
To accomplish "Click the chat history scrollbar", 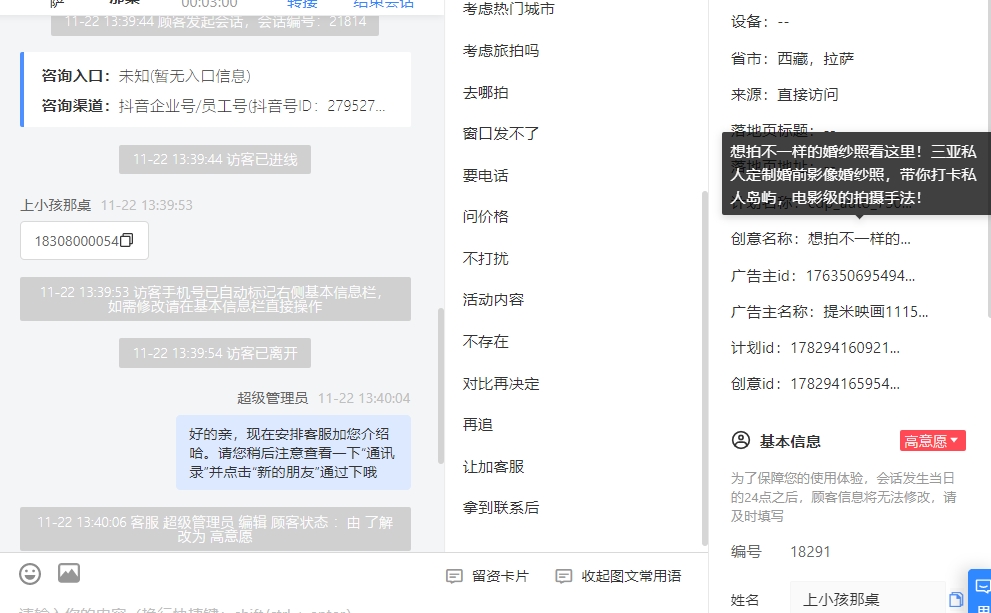I will pyautogui.click(x=441, y=387).
